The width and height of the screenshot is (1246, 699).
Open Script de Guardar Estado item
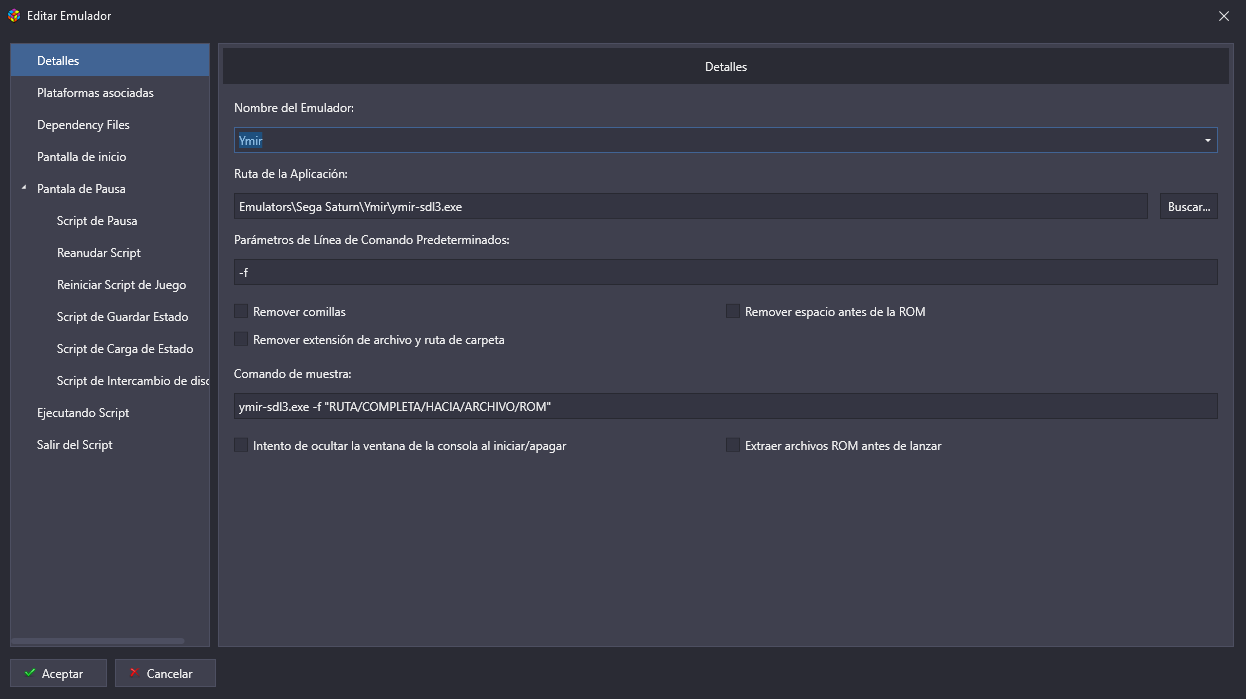point(122,317)
